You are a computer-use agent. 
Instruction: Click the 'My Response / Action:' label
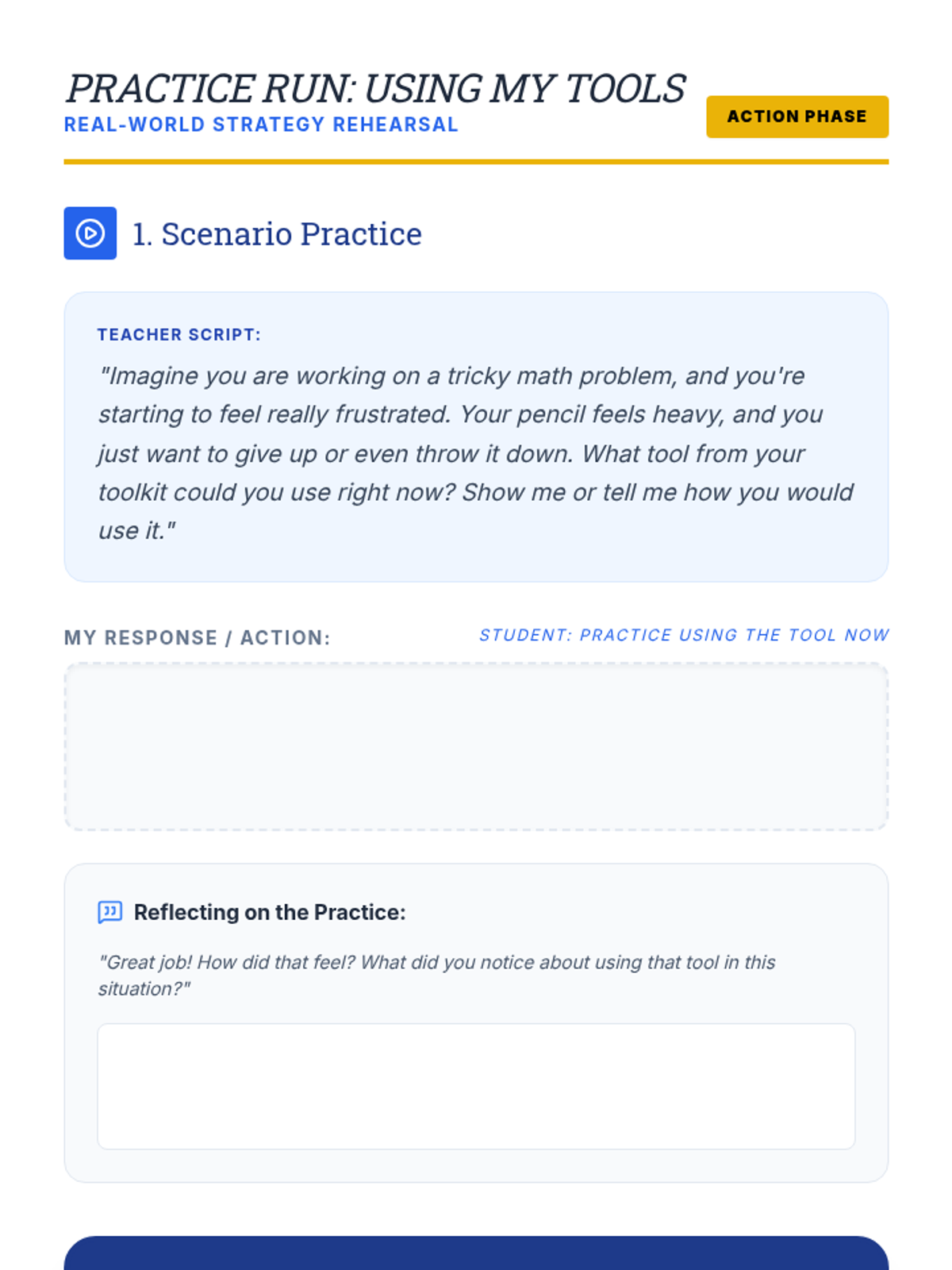(x=197, y=637)
